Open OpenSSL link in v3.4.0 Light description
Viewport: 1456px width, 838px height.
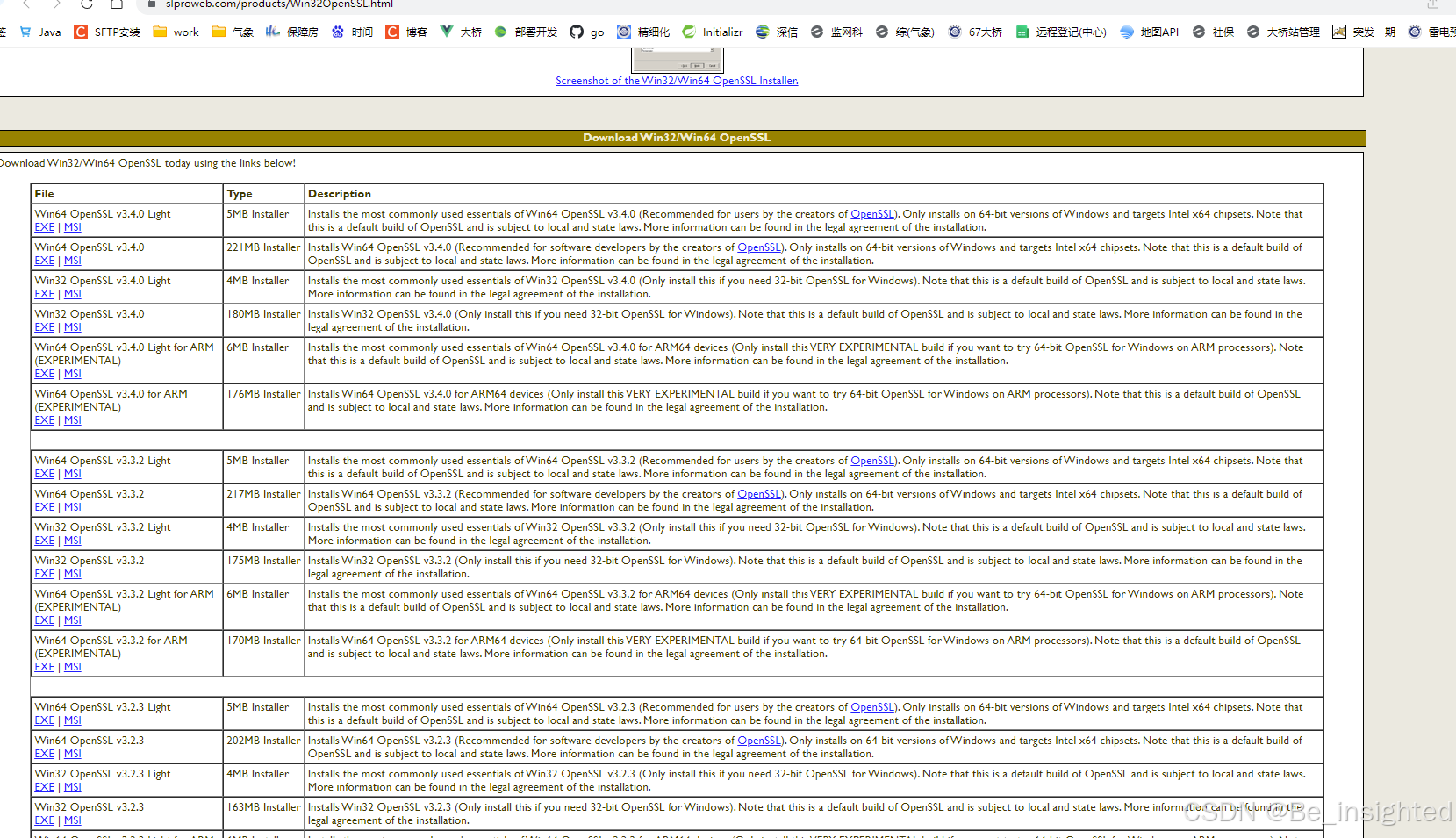[872, 214]
